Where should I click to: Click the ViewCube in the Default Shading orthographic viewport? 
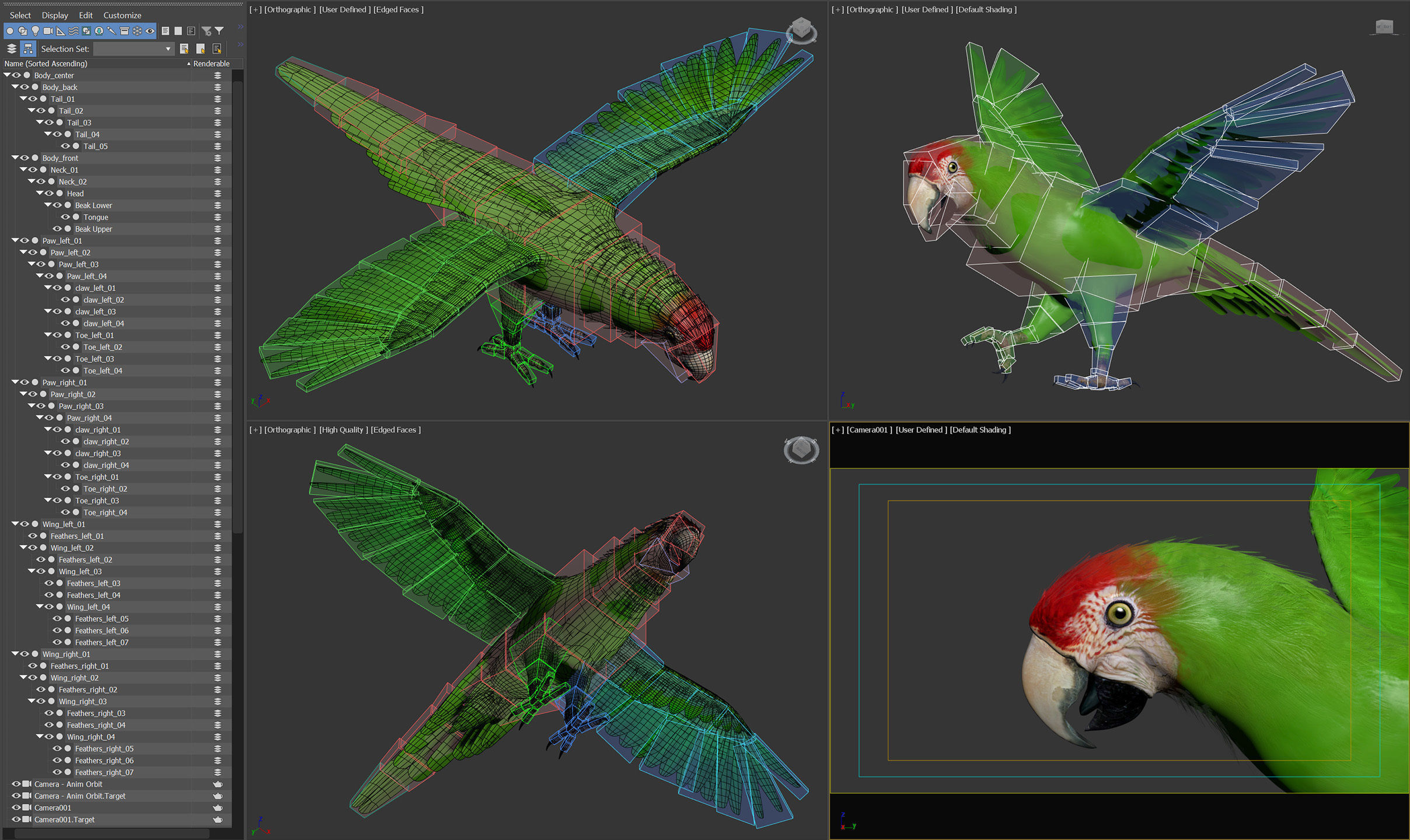point(1384,27)
